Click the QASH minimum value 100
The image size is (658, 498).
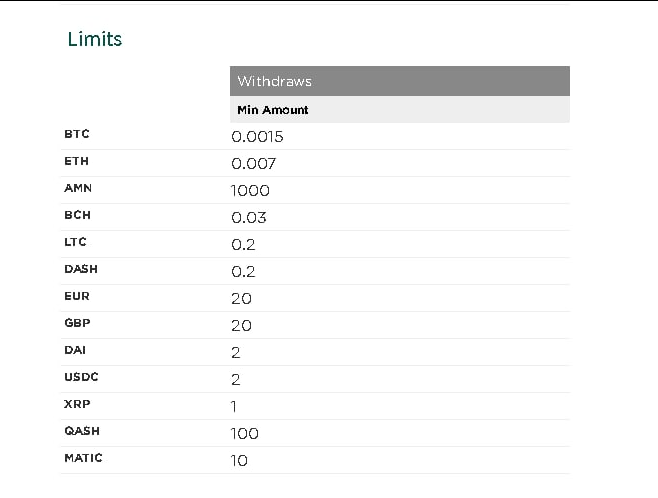coord(245,434)
